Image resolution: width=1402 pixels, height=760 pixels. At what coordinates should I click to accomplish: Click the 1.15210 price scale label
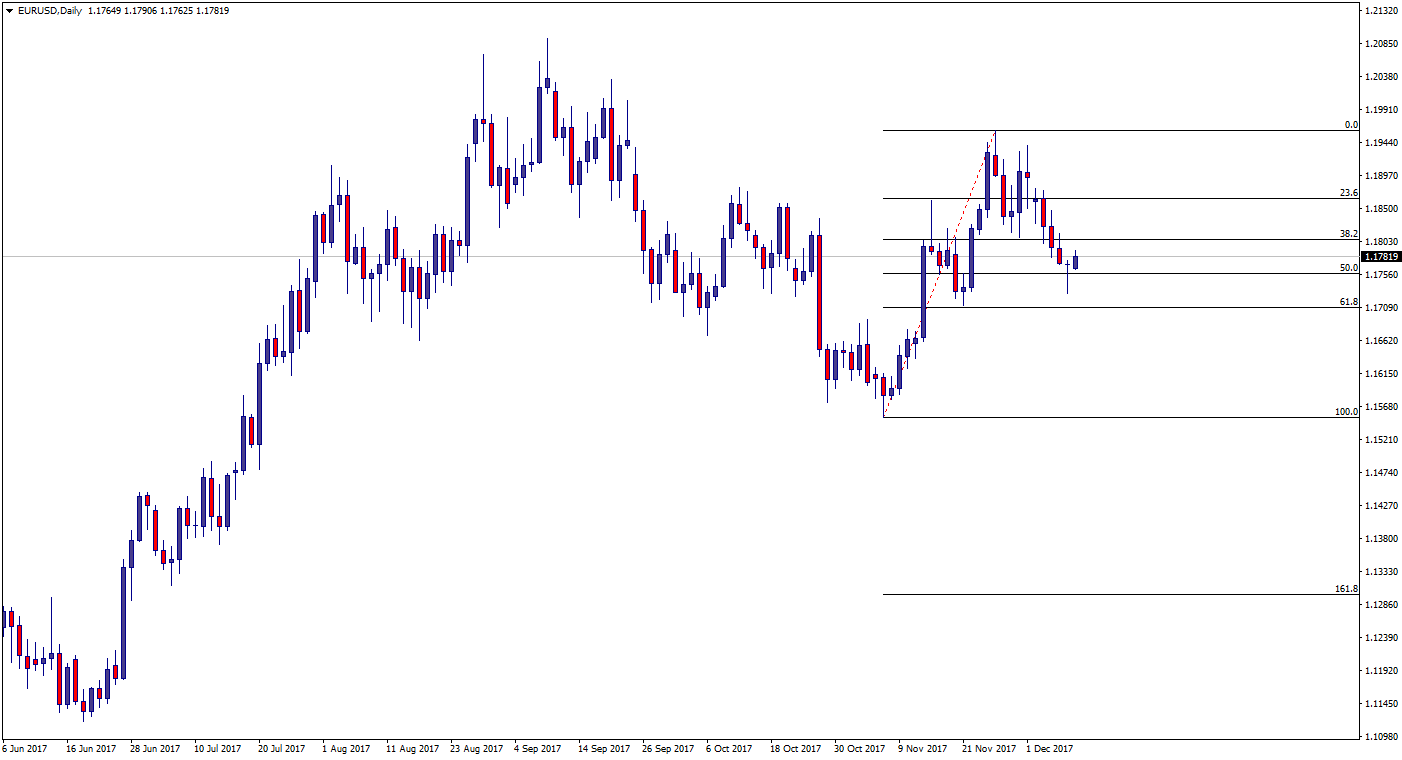coord(1381,440)
